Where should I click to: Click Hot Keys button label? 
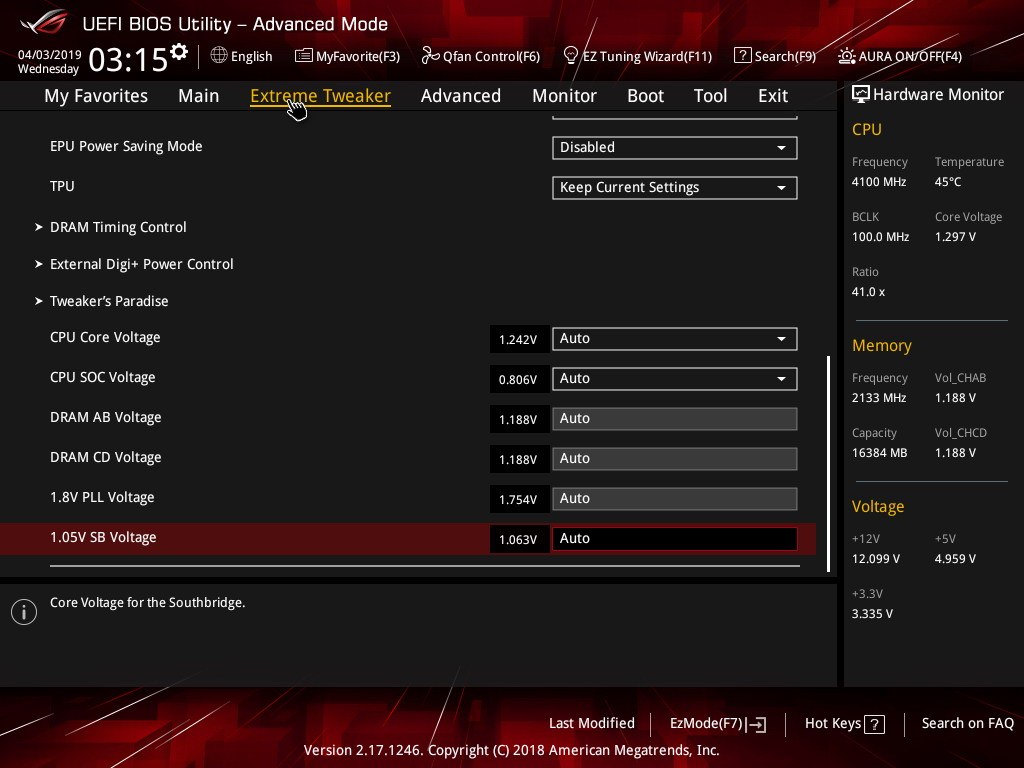point(833,724)
